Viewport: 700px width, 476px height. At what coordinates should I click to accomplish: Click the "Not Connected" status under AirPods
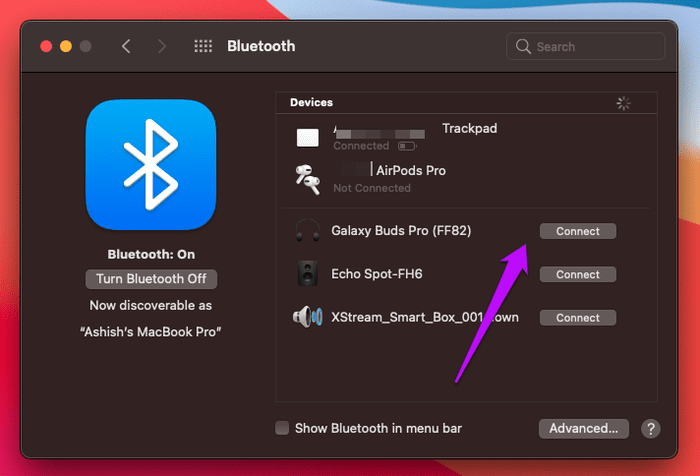point(372,188)
